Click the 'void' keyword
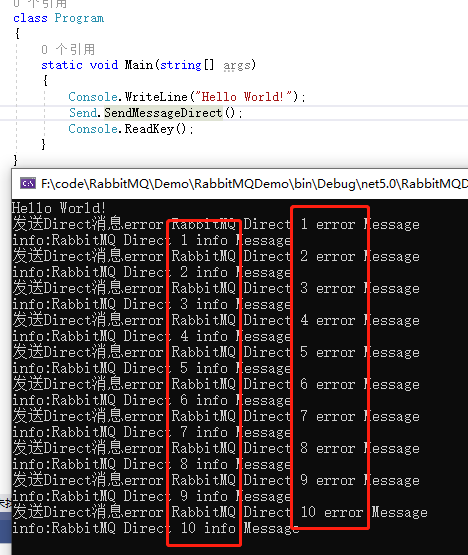 coord(104,65)
